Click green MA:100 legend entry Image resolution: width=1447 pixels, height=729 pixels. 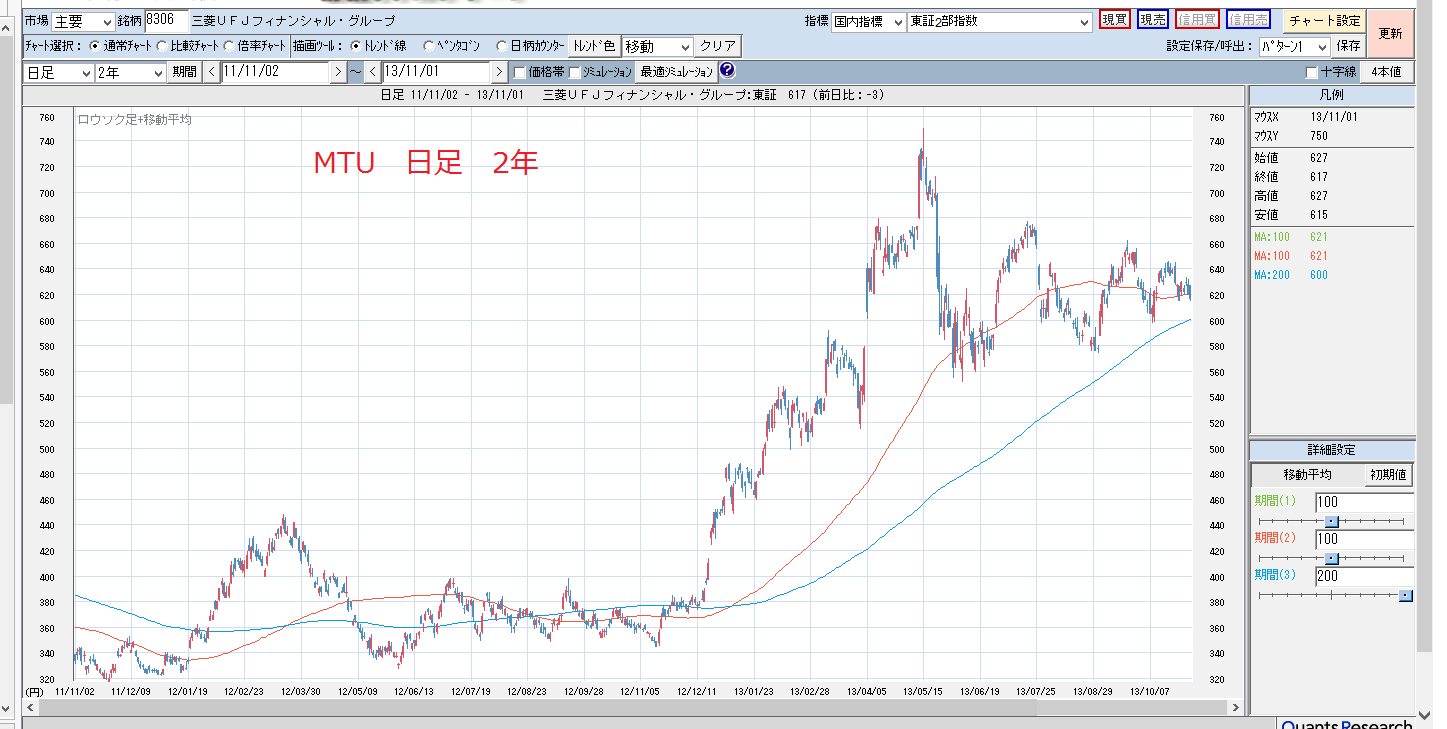pos(1291,236)
